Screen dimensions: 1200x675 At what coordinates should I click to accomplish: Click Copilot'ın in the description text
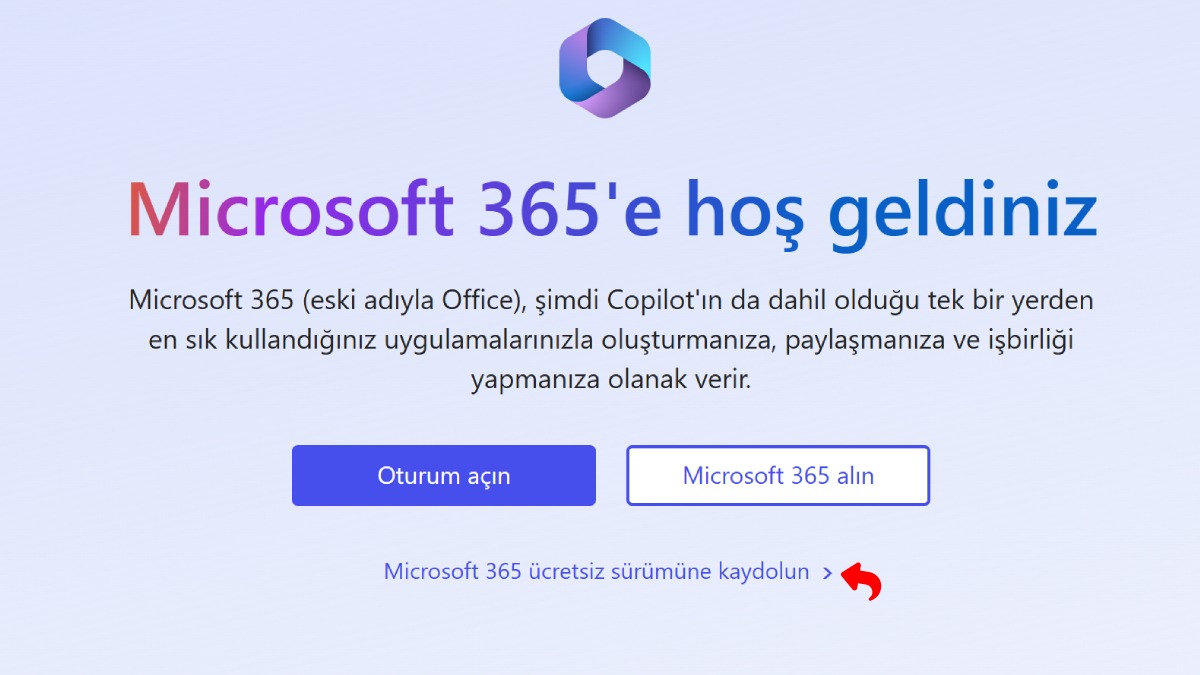[x=663, y=301]
